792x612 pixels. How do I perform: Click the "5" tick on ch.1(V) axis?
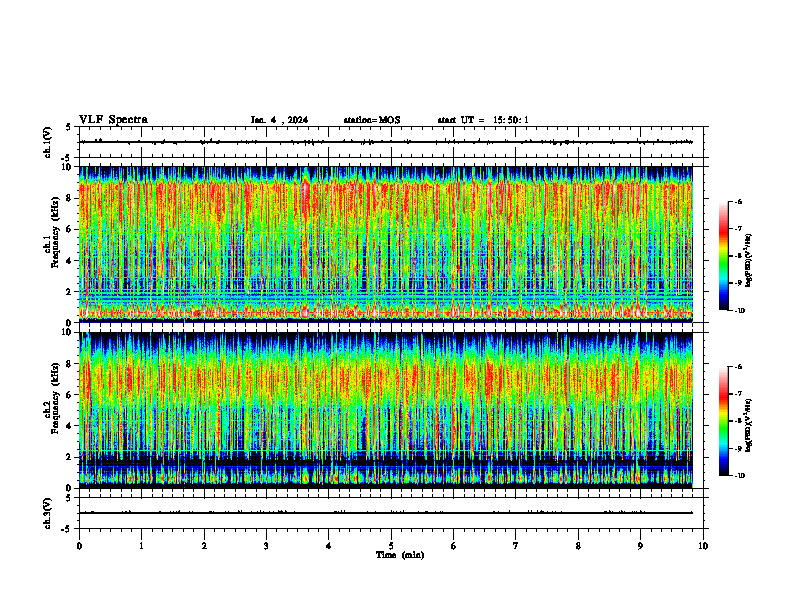[x=69, y=127]
